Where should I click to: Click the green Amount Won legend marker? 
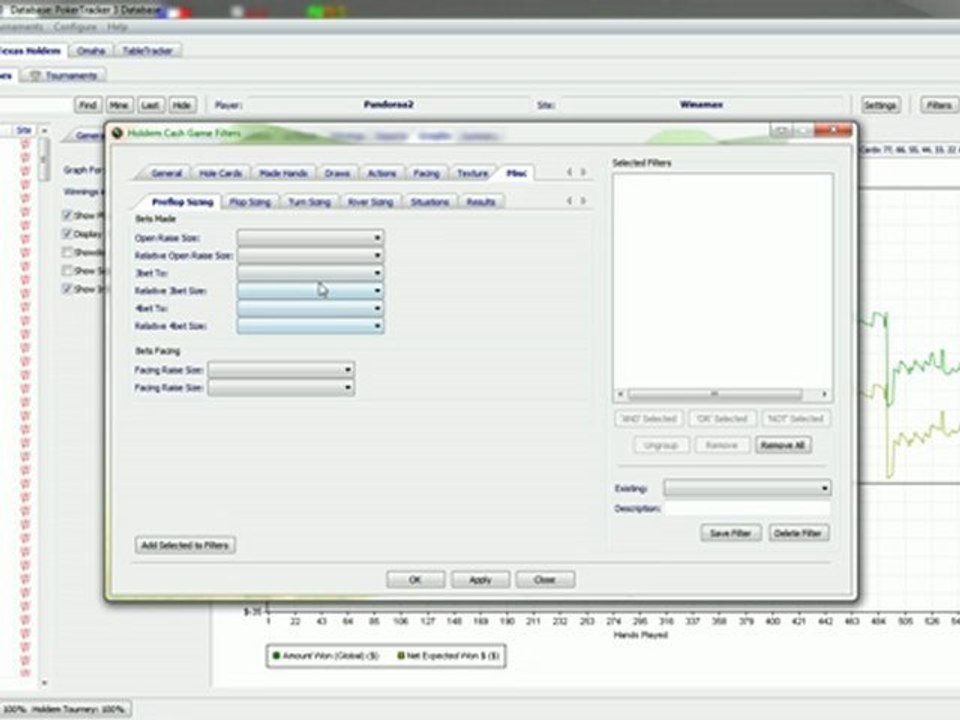tap(276, 656)
